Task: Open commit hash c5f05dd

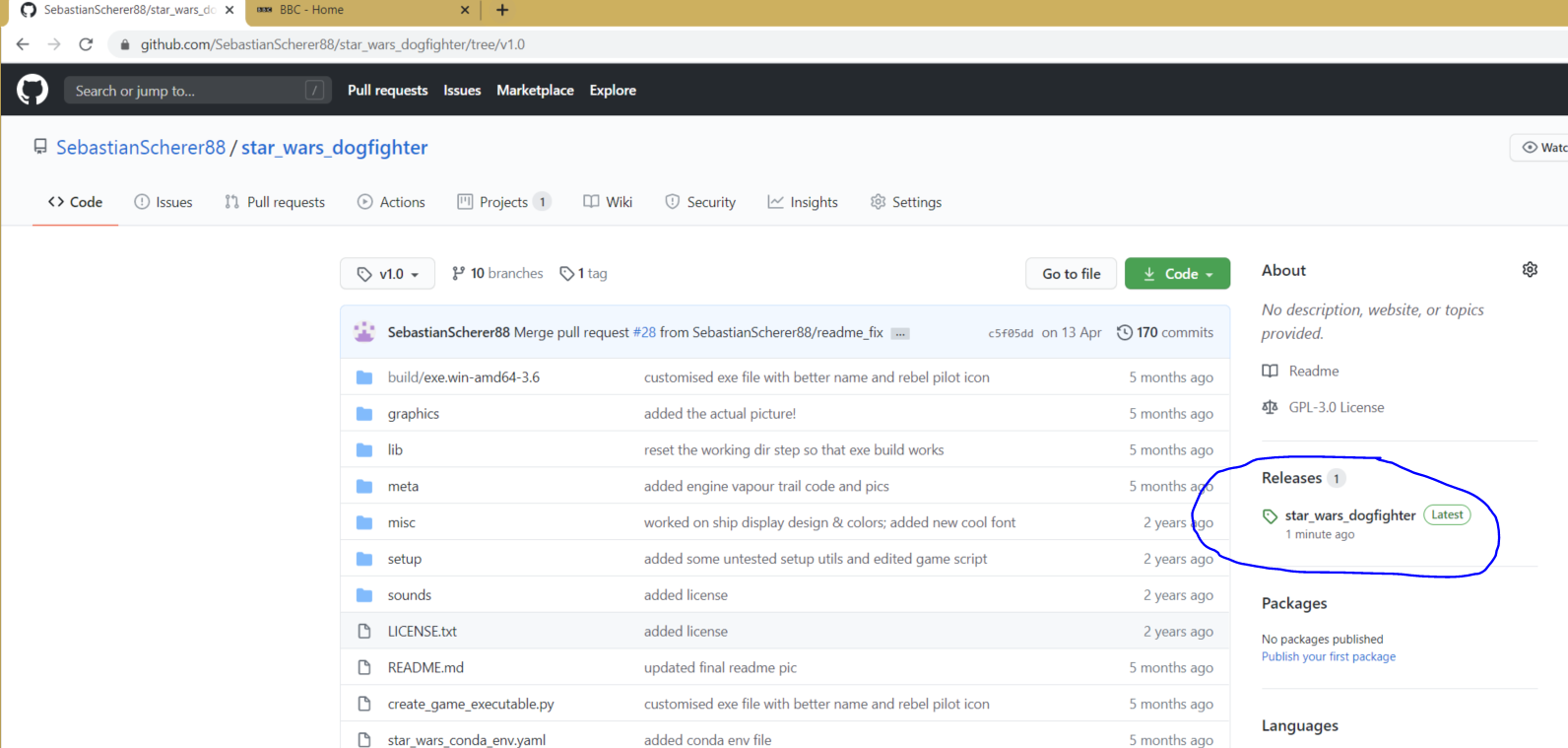Action: pyautogui.click(x=1011, y=334)
